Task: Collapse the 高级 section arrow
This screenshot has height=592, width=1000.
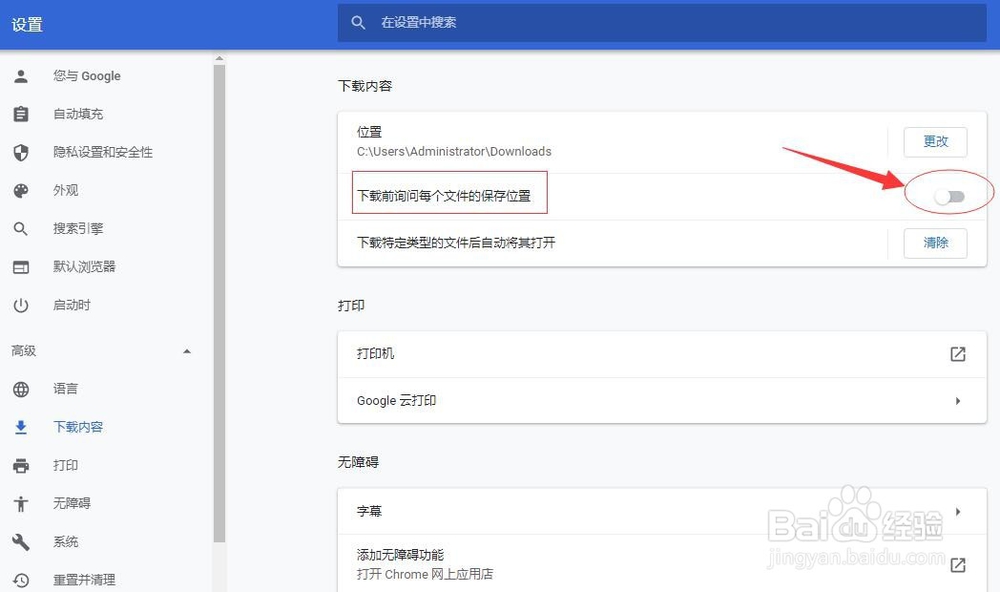Action: click(187, 351)
